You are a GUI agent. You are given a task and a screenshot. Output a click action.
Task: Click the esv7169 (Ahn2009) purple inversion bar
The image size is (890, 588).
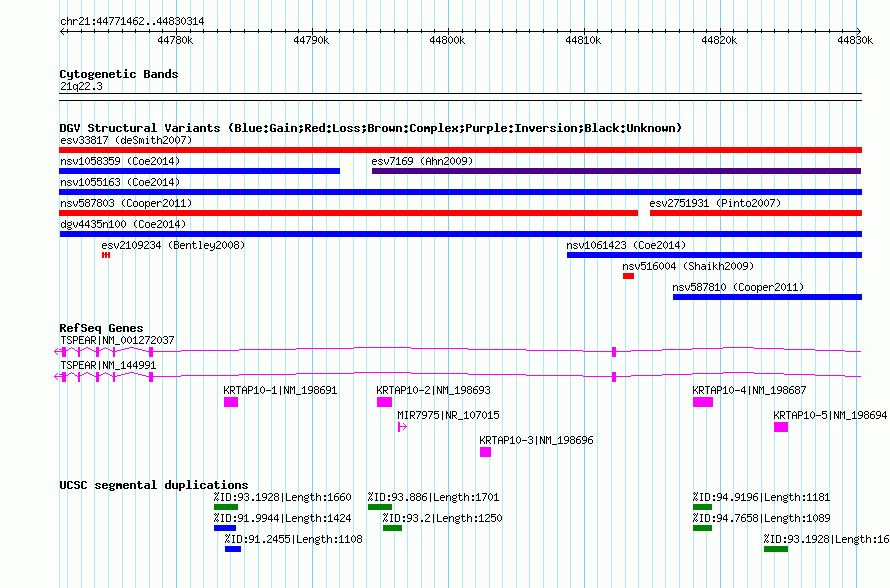pyautogui.click(x=616, y=171)
